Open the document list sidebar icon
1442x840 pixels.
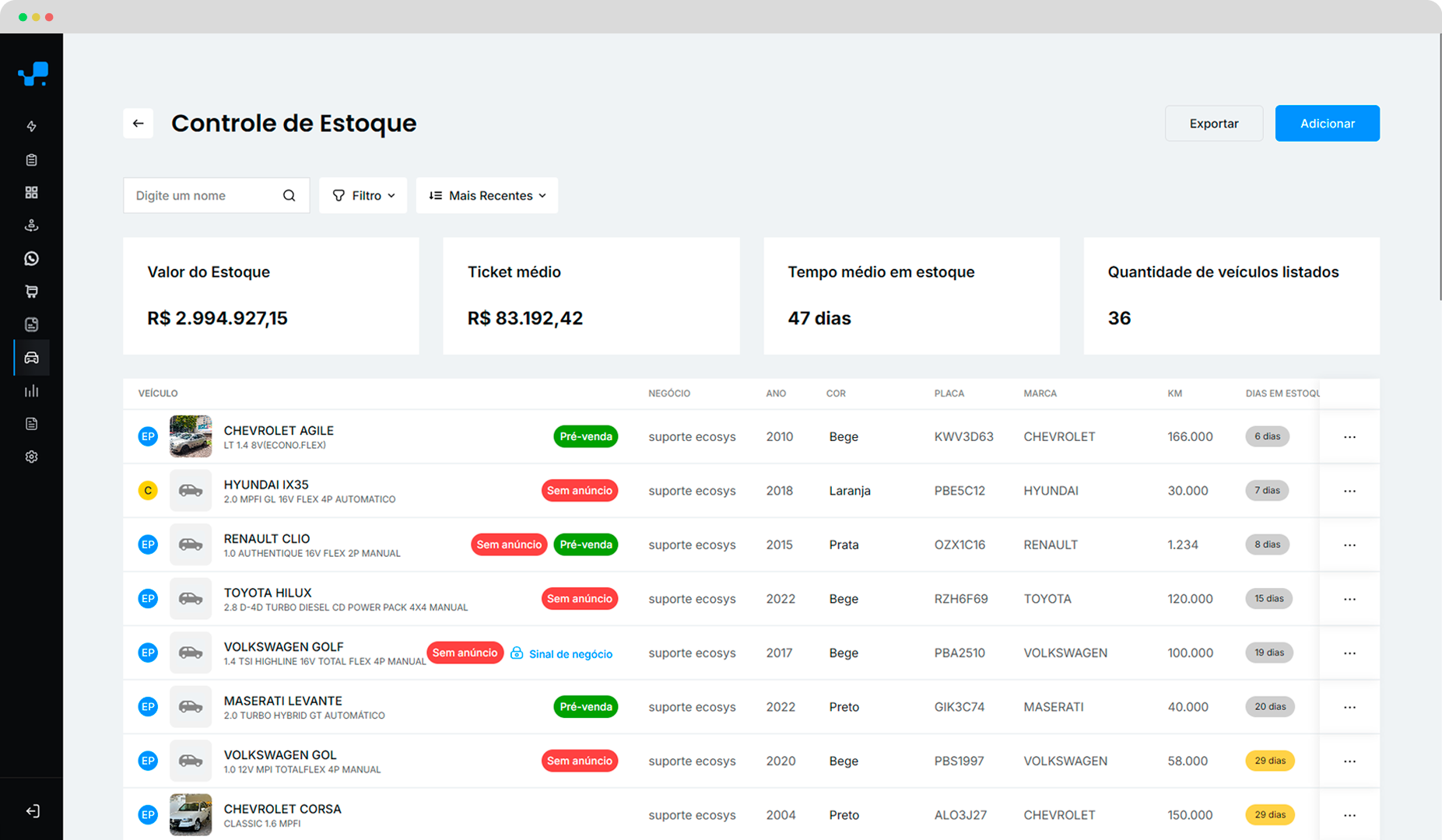click(x=32, y=424)
